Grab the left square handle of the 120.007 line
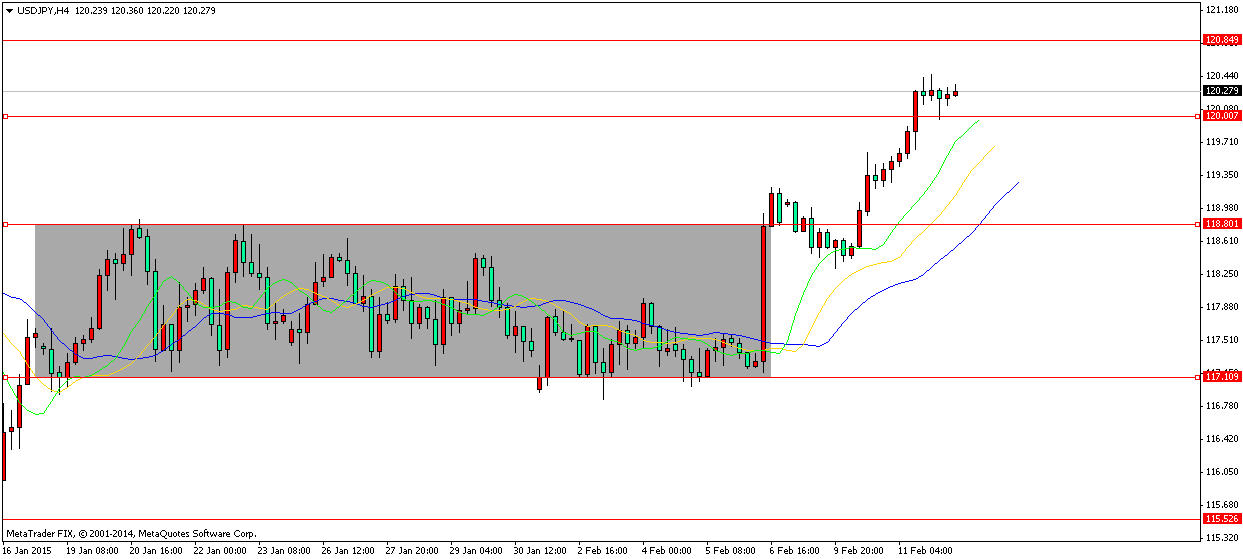The width and height of the screenshot is (1243, 559). click(x=6, y=116)
